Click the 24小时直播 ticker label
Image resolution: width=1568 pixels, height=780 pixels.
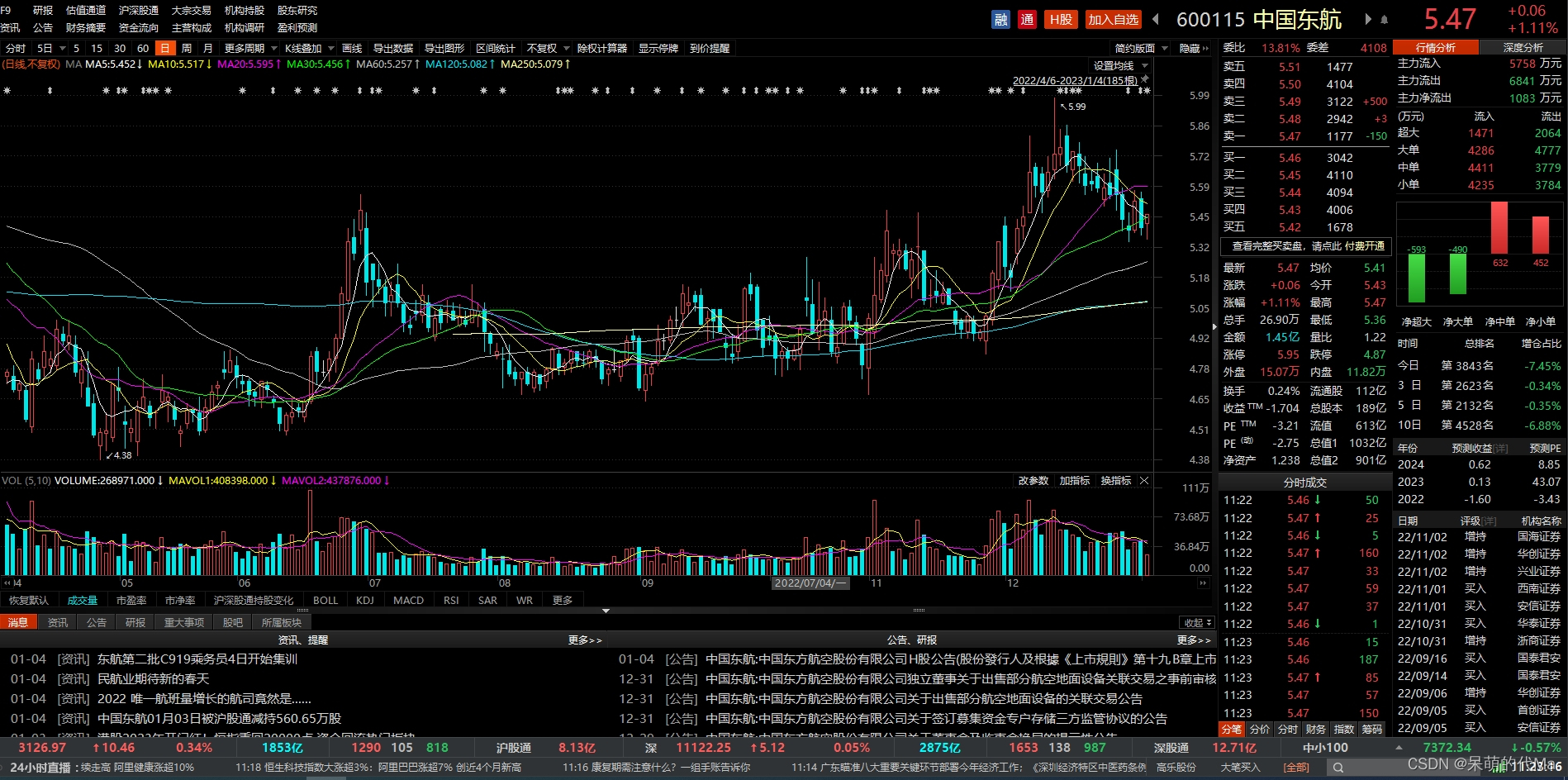tap(40, 768)
